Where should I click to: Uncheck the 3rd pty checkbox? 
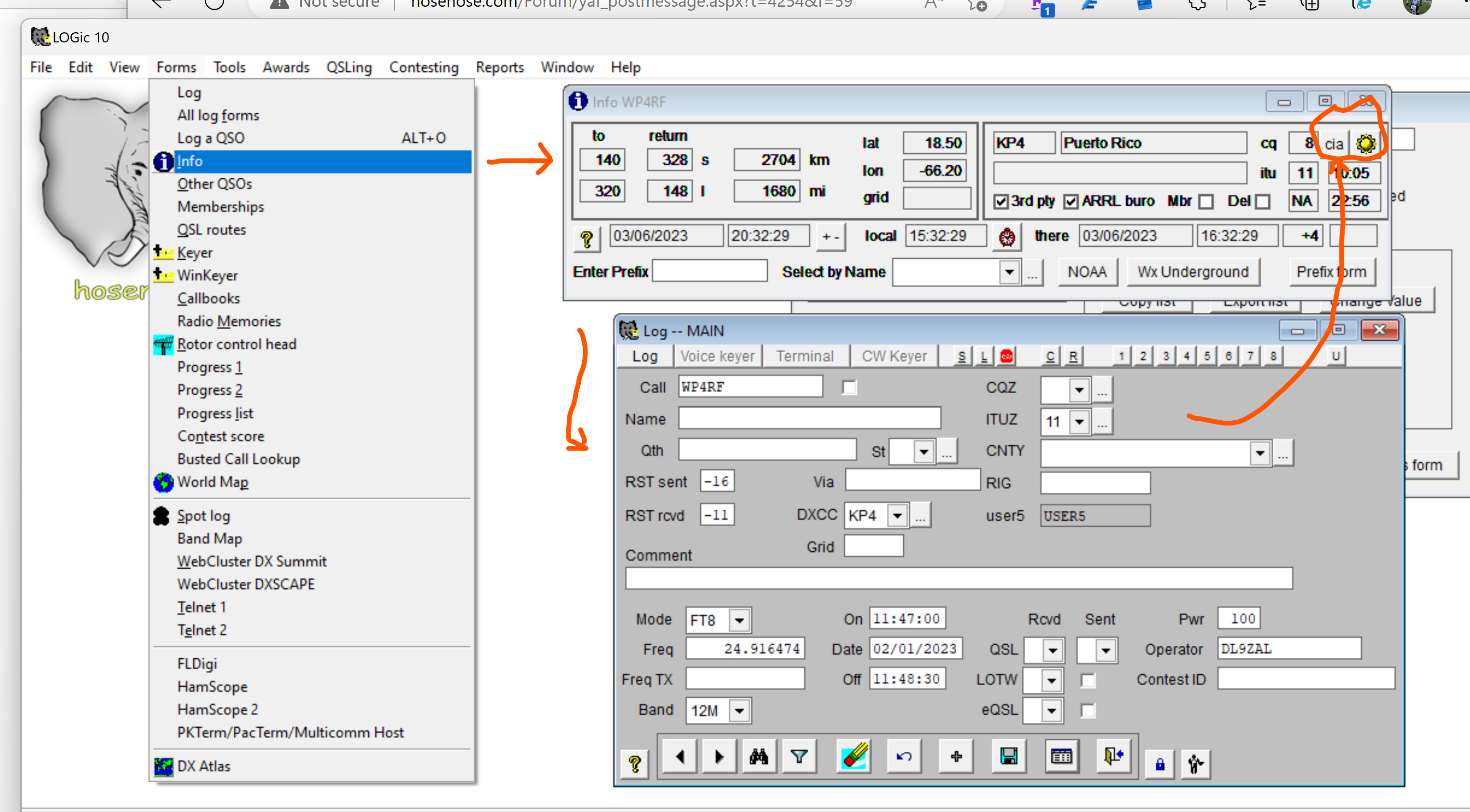pyautogui.click(x=1001, y=202)
